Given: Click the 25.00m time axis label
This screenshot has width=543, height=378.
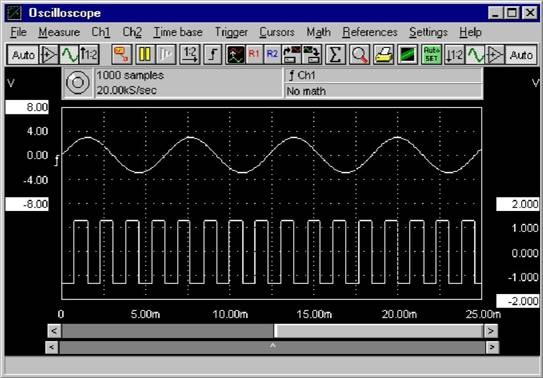Looking at the screenshot, I should 483,314.
